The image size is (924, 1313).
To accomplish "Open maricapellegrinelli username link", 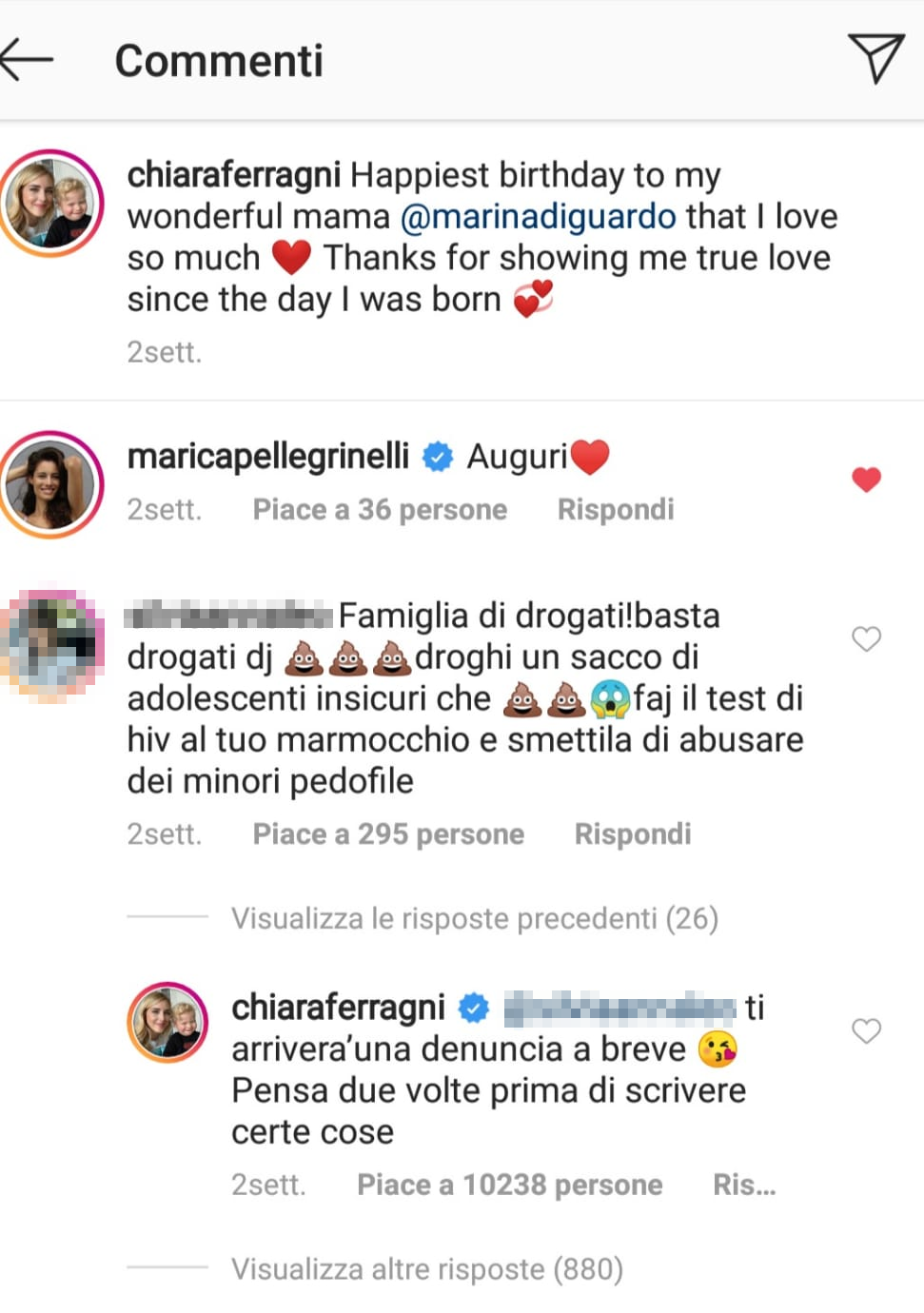I will click(268, 457).
